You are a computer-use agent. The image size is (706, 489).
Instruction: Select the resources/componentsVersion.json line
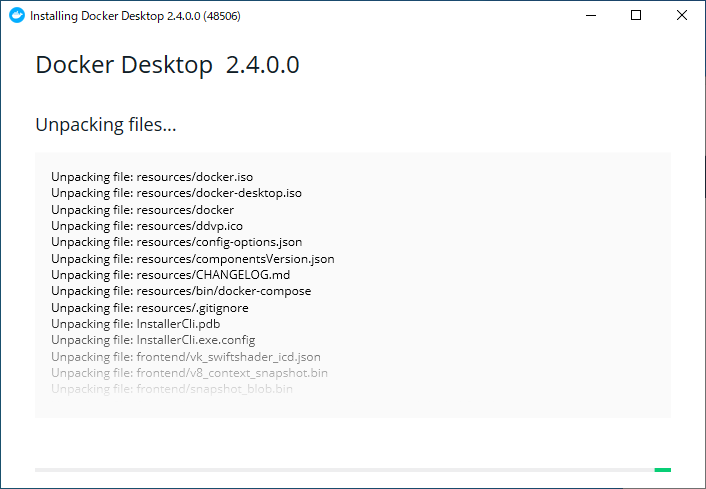[193, 259]
